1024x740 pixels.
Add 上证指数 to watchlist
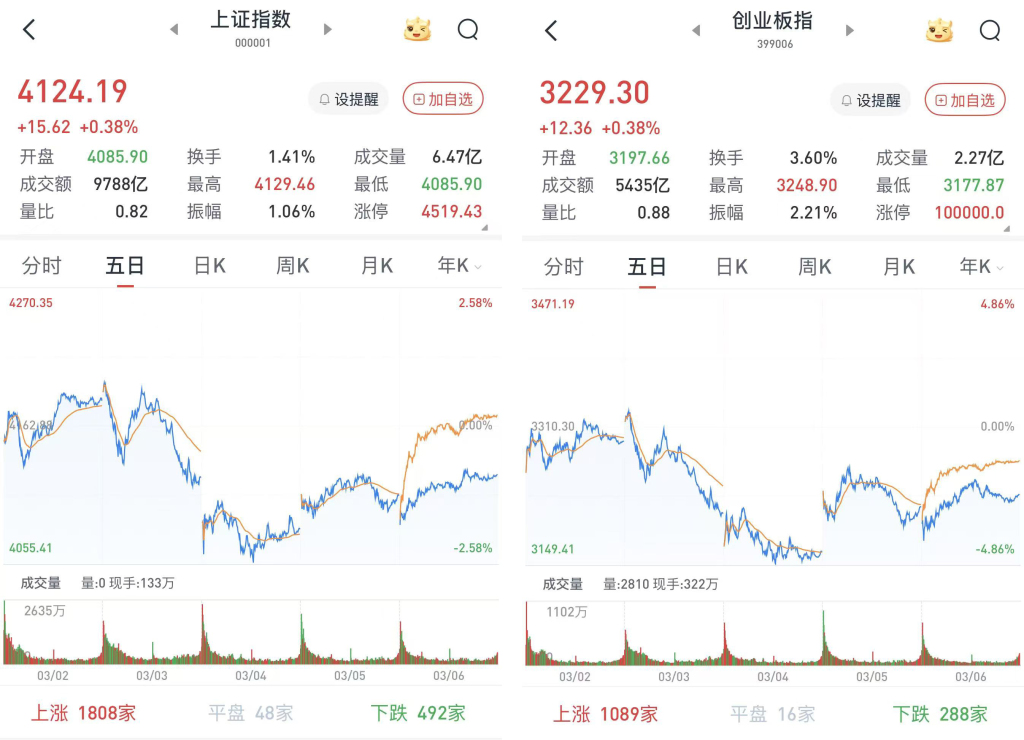443,99
